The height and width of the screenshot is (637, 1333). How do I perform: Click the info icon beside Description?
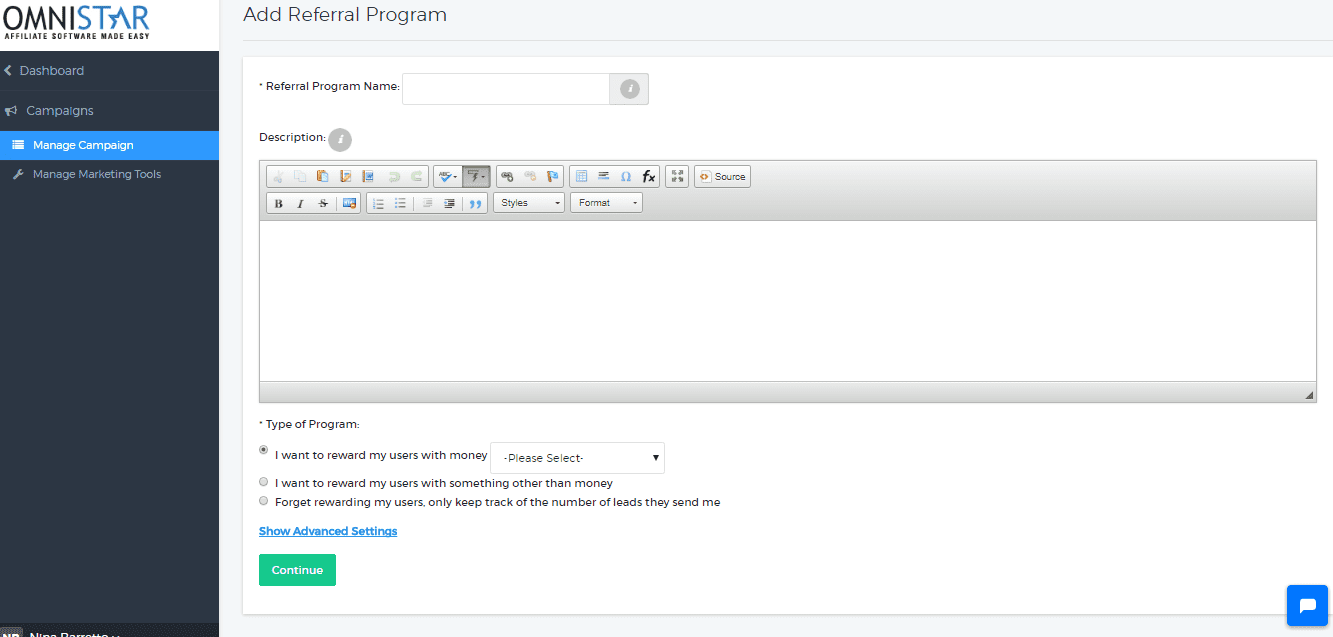coord(340,138)
